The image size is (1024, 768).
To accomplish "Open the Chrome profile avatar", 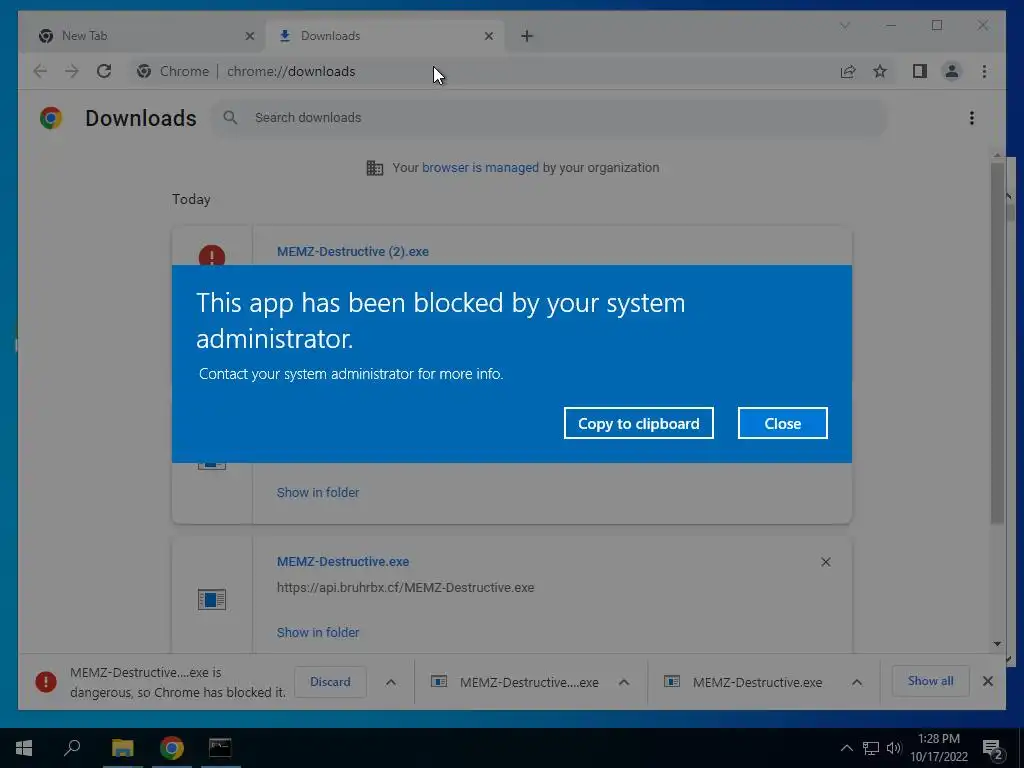I will pos(952,71).
